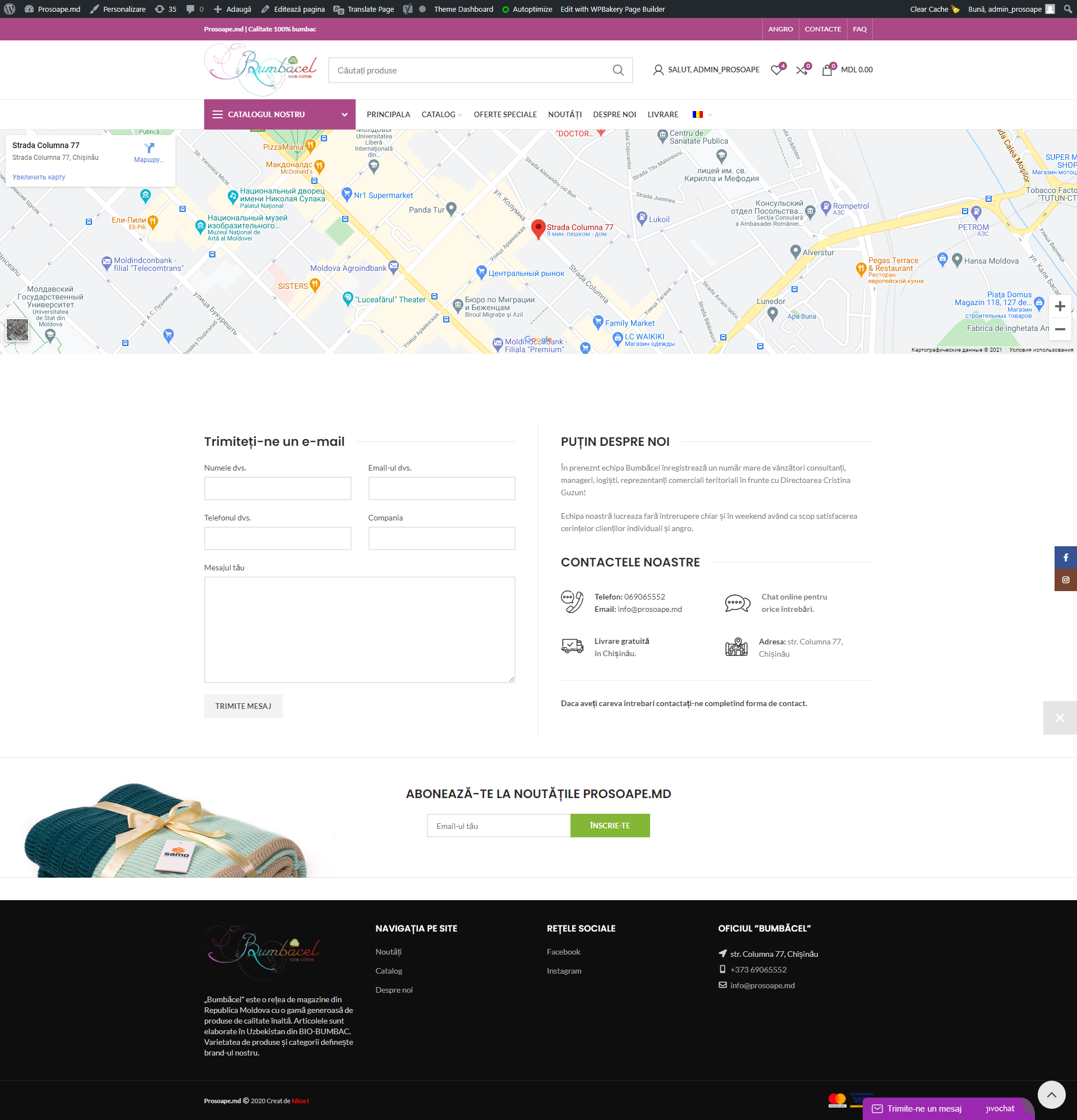
Task: Open the compare products shuffle icon
Action: [802, 70]
